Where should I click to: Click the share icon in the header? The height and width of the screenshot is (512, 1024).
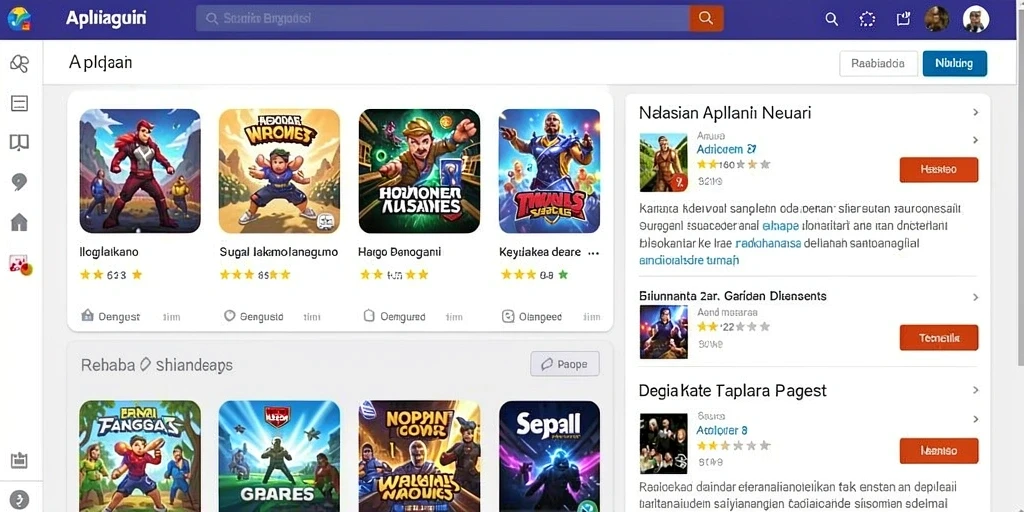tap(903, 18)
